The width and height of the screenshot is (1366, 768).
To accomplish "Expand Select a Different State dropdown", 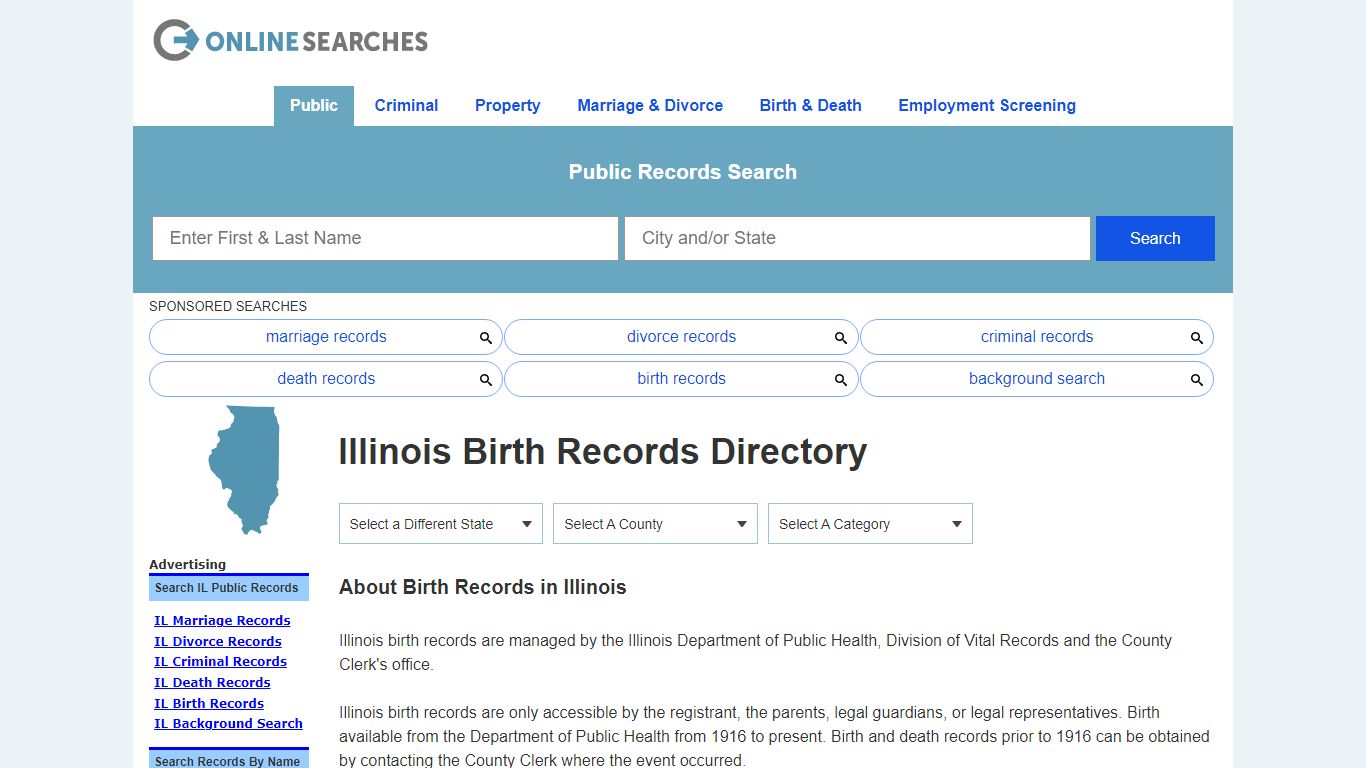I will [x=441, y=524].
